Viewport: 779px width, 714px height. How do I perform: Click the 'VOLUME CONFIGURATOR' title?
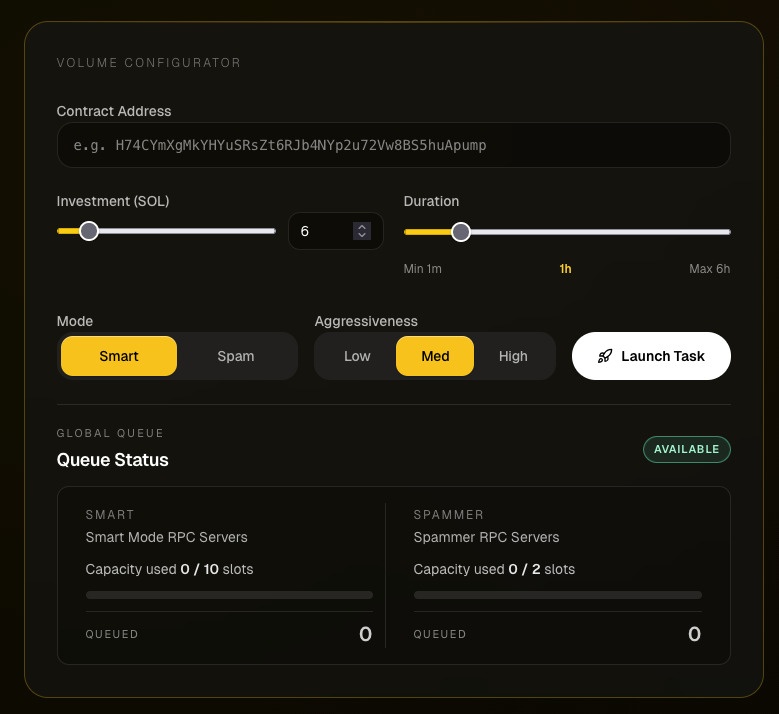click(x=149, y=63)
